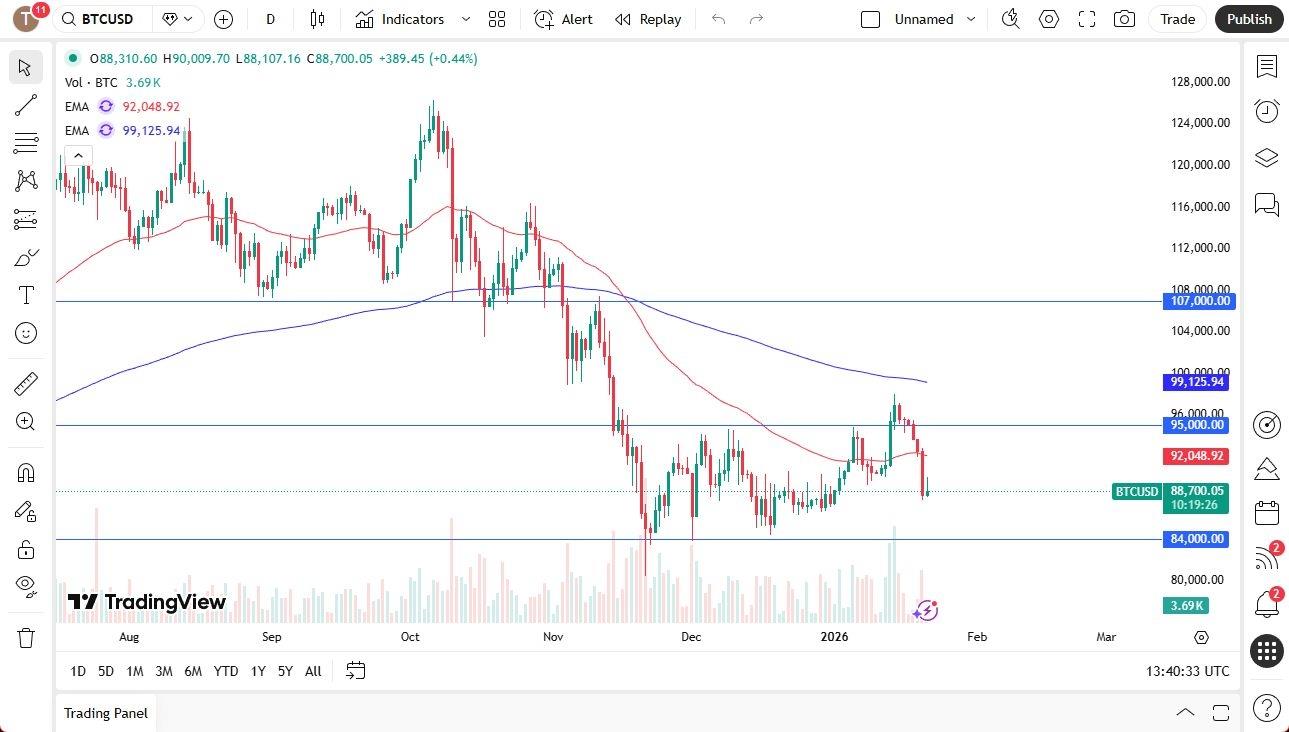Select the Trend Line drawing tool
Viewport: 1289px width, 732px height.
26,105
